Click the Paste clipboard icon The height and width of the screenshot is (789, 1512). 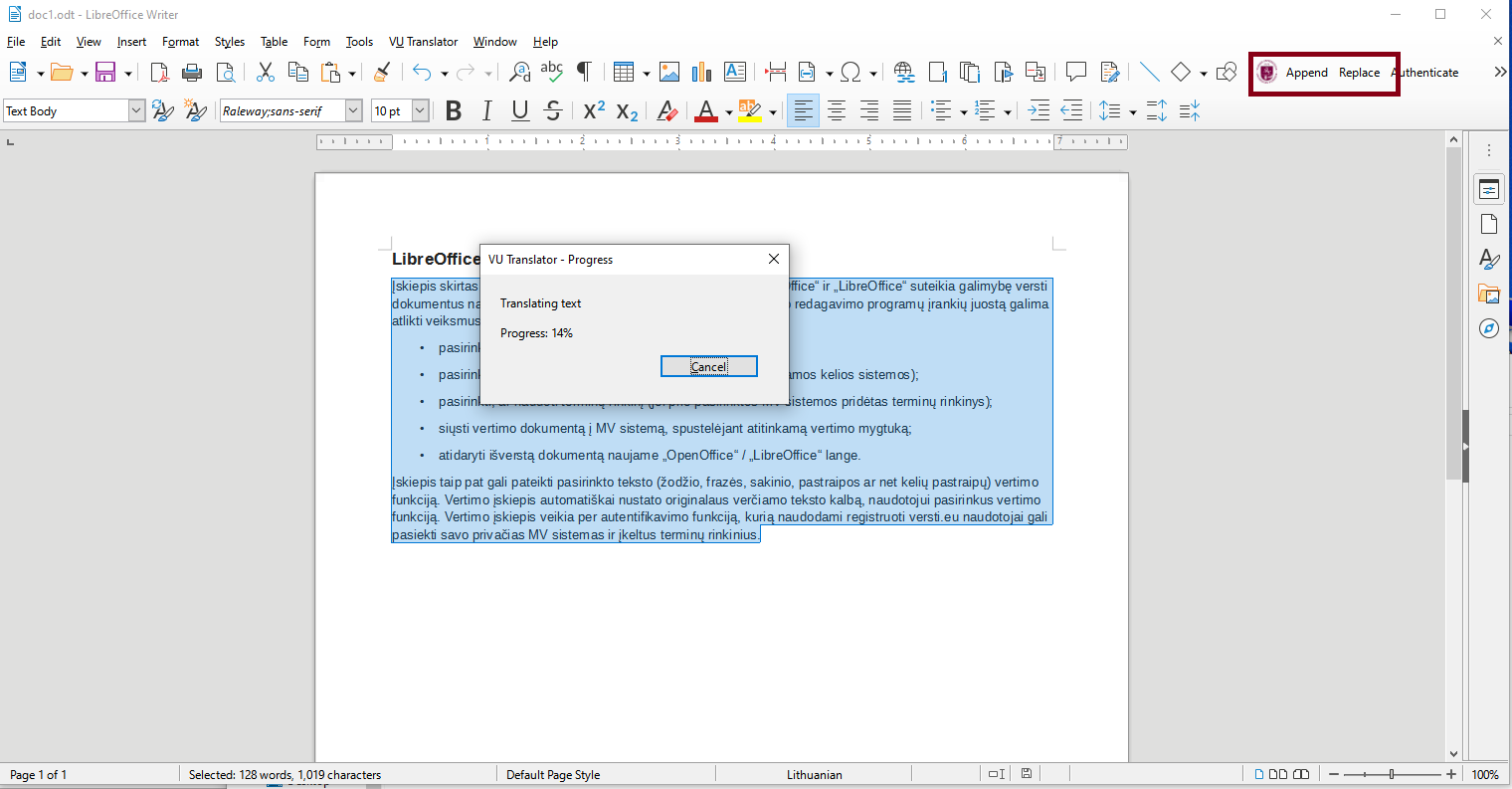(330, 73)
